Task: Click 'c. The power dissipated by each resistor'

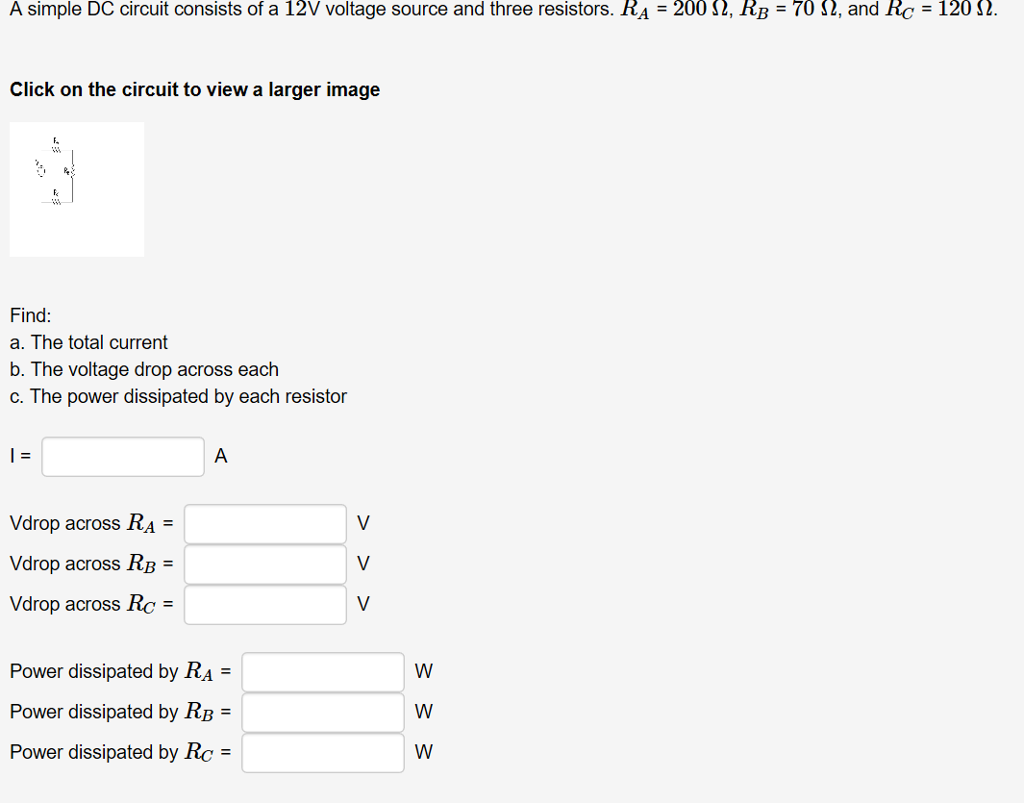Action: coord(178,396)
